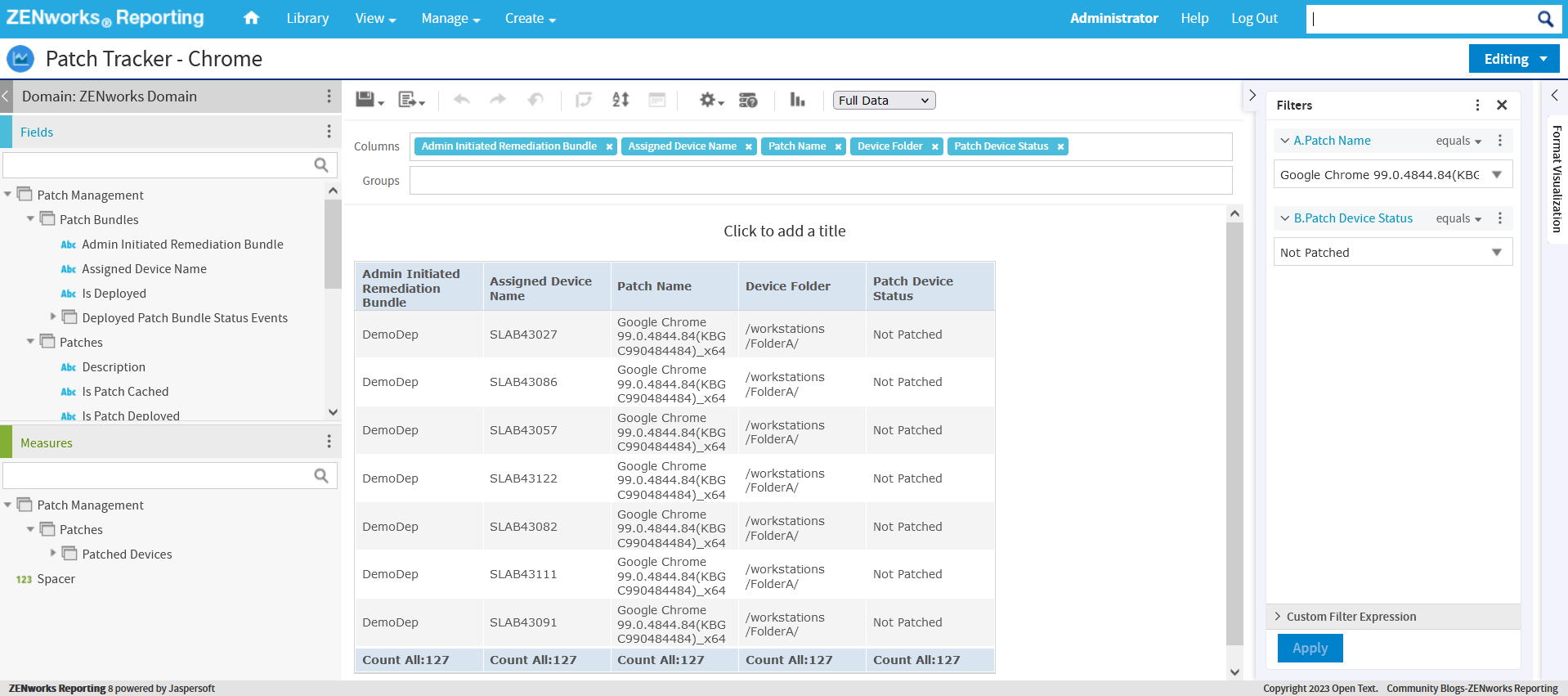1568x696 pixels.
Task: Open the Manage menu
Action: pos(450,18)
